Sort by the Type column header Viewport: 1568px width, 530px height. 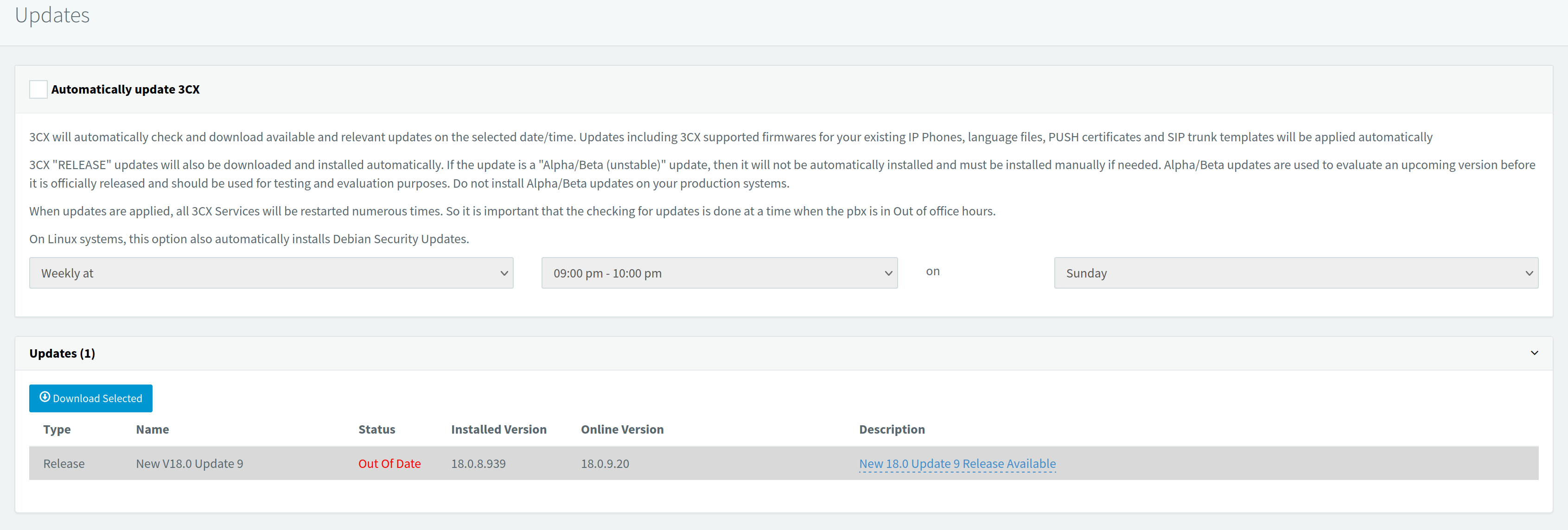coord(57,429)
